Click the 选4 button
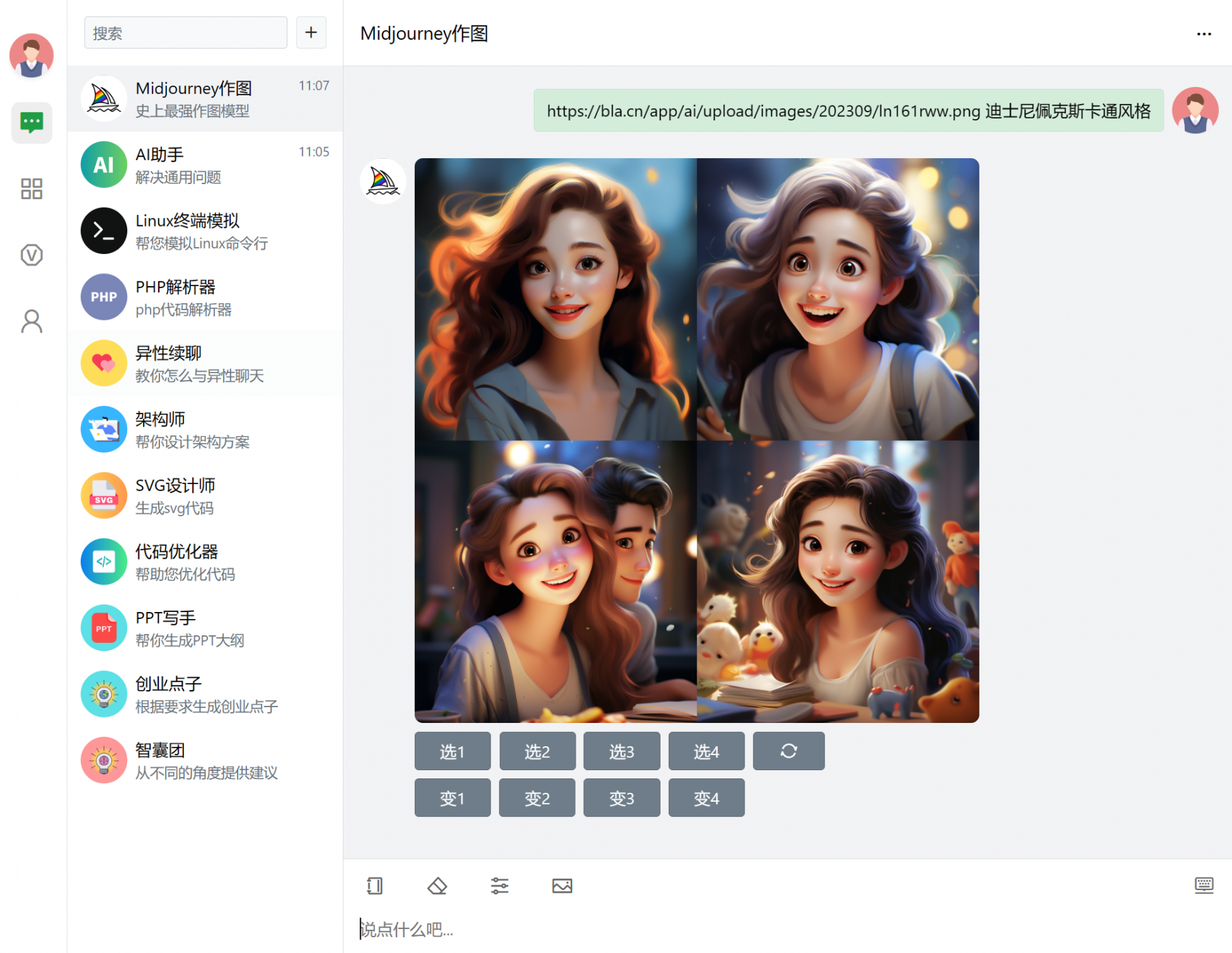This screenshot has width=1232, height=953. pyautogui.click(x=706, y=751)
